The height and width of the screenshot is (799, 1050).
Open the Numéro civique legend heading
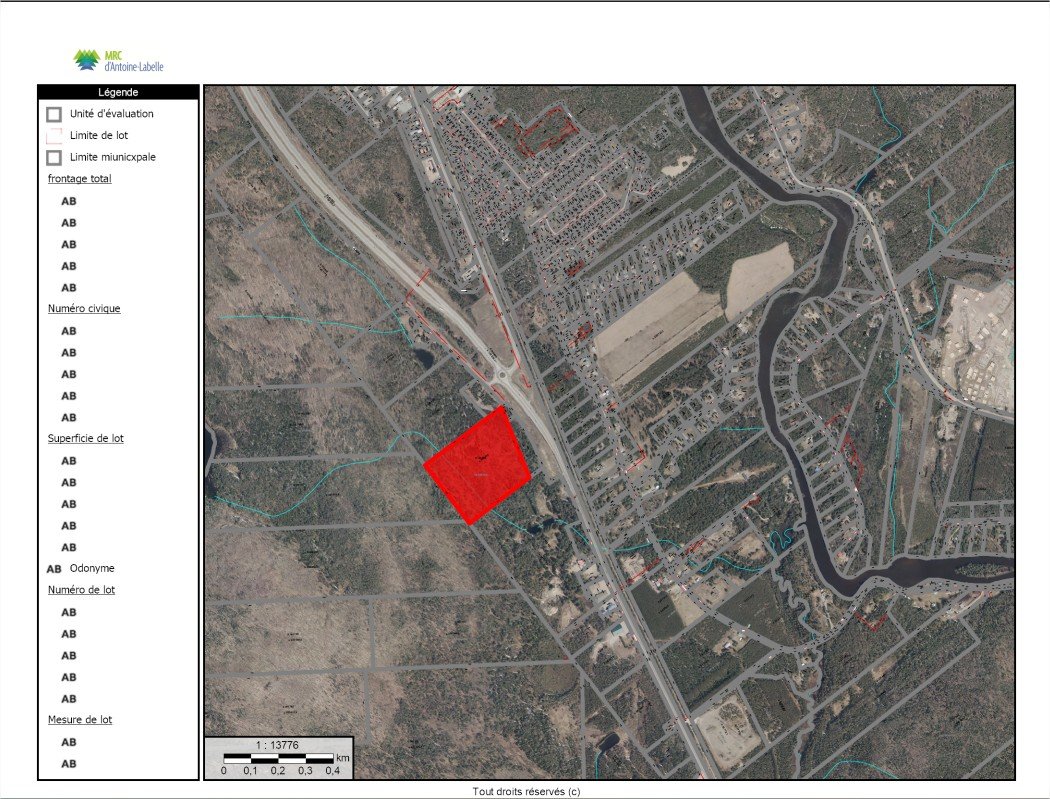pyautogui.click(x=84, y=309)
